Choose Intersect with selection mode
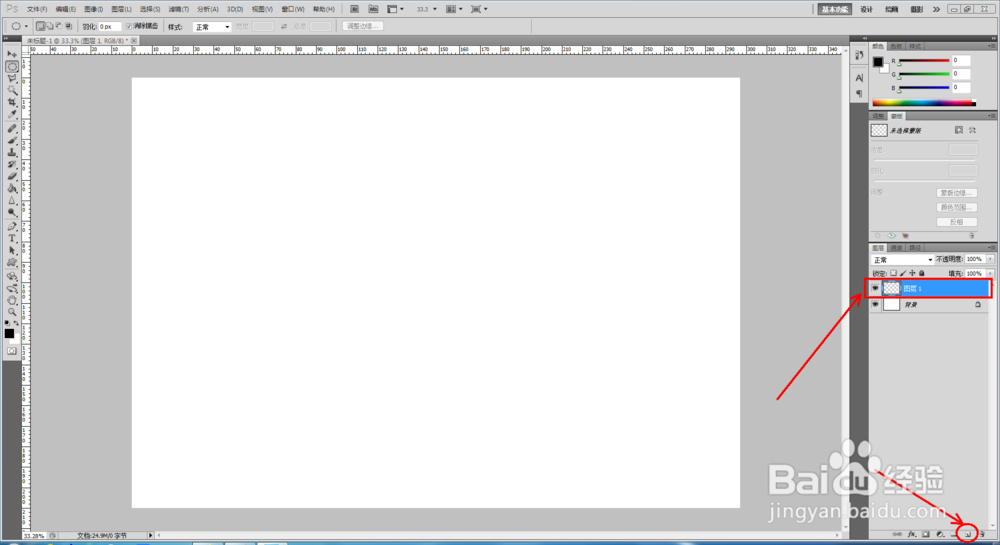Image resolution: width=1000 pixels, height=545 pixels. pos(68,26)
